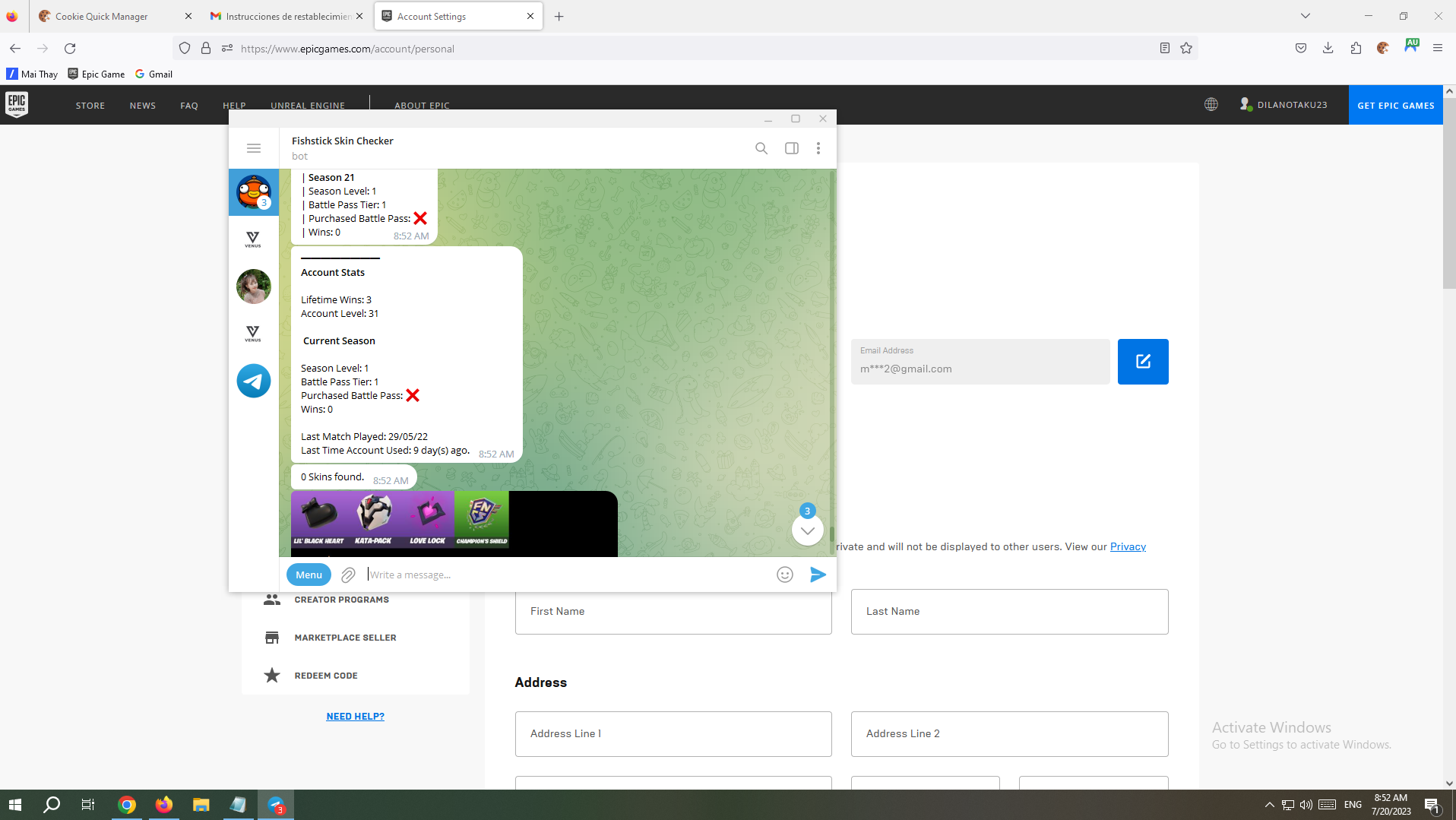Open a new Firefox tab
Screen dimensions: 1456x820
pyautogui.click(x=559, y=16)
